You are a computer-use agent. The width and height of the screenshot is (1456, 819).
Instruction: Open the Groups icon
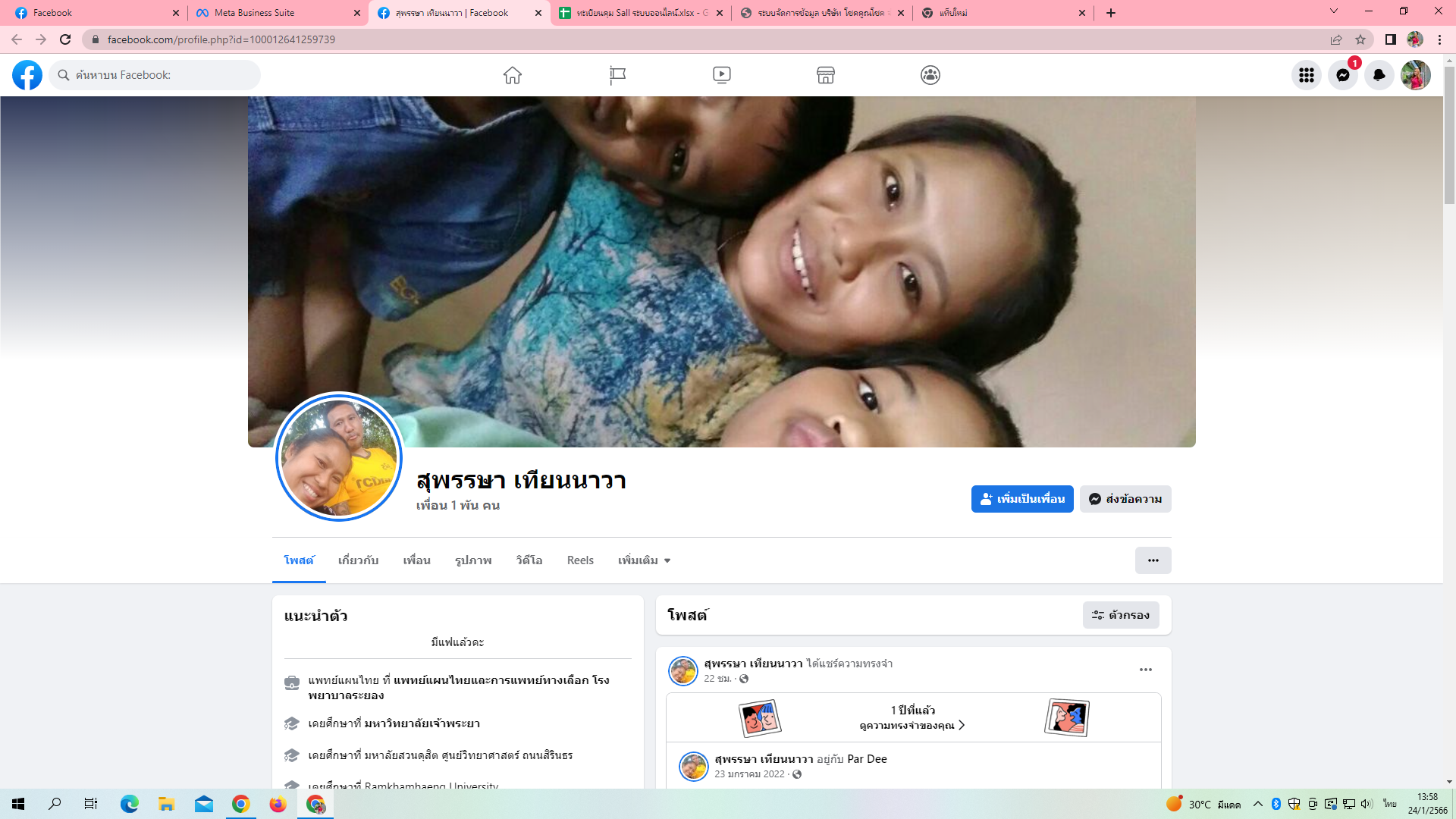pyautogui.click(x=930, y=75)
